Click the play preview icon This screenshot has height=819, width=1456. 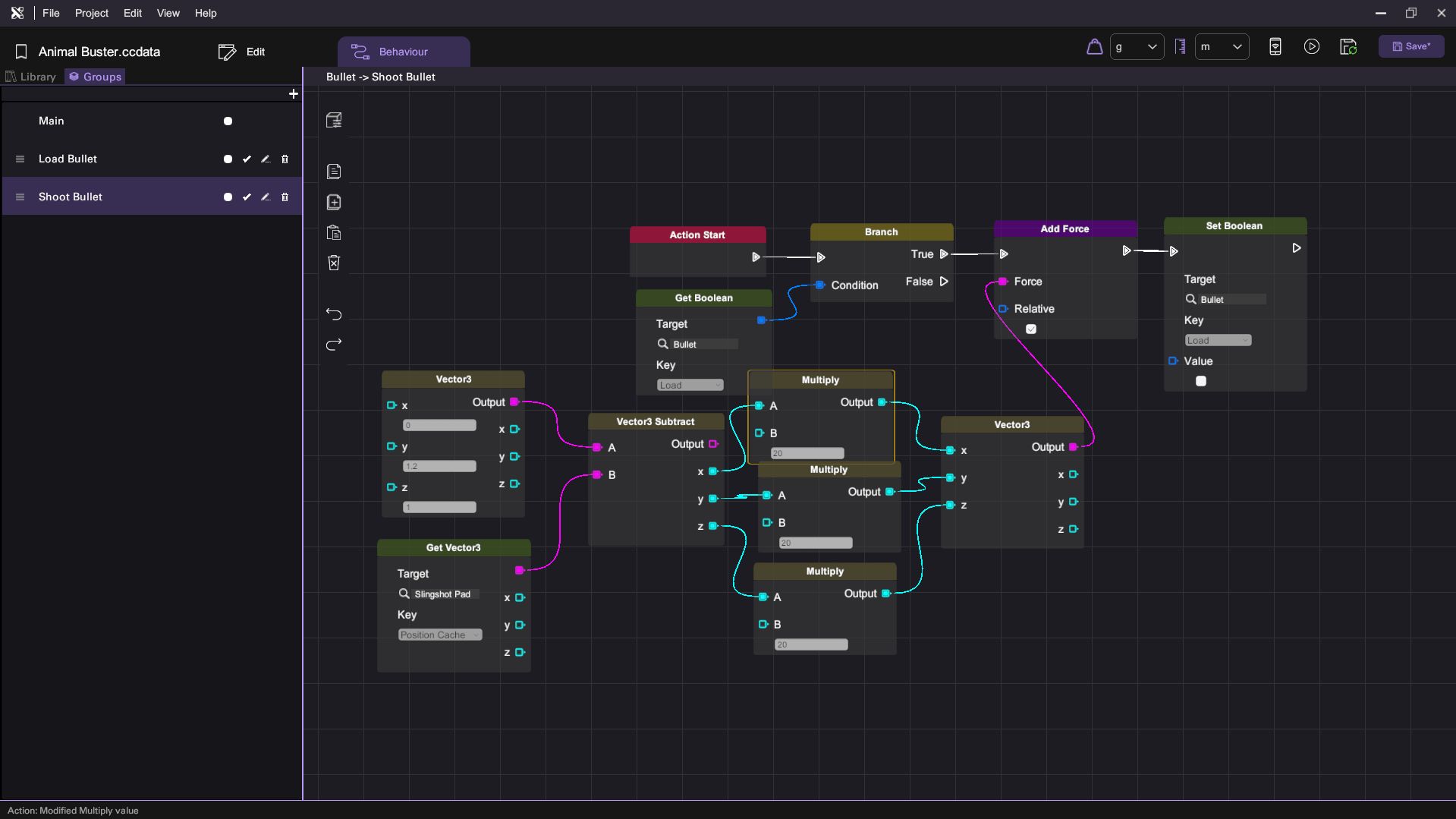point(1311,47)
